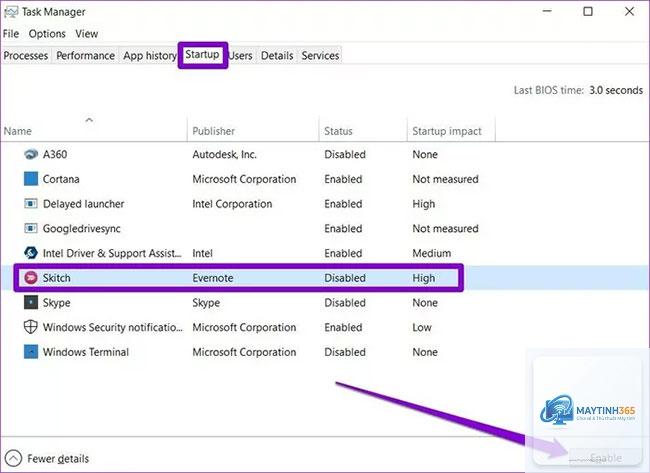This screenshot has height=473, width=650.
Task: Click the Last BIOS time value
Action: tap(616, 90)
